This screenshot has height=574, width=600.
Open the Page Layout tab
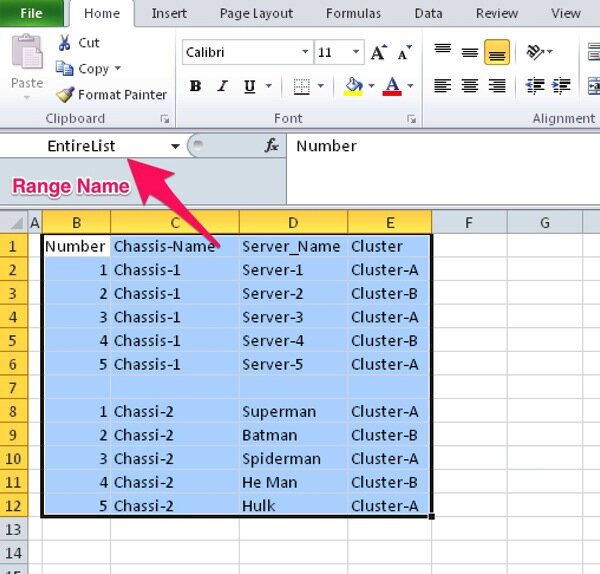(256, 13)
